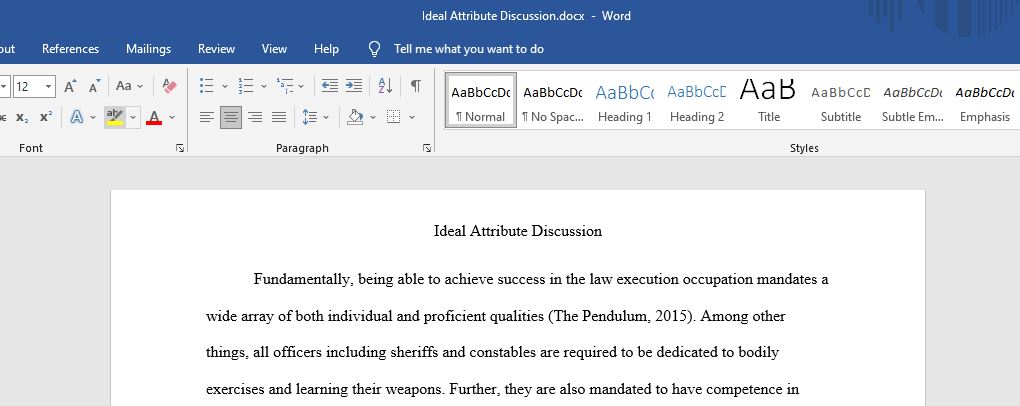The width and height of the screenshot is (1020, 406).
Task: Click the document heading Ideal Attribute Discussion
Action: point(518,231)
